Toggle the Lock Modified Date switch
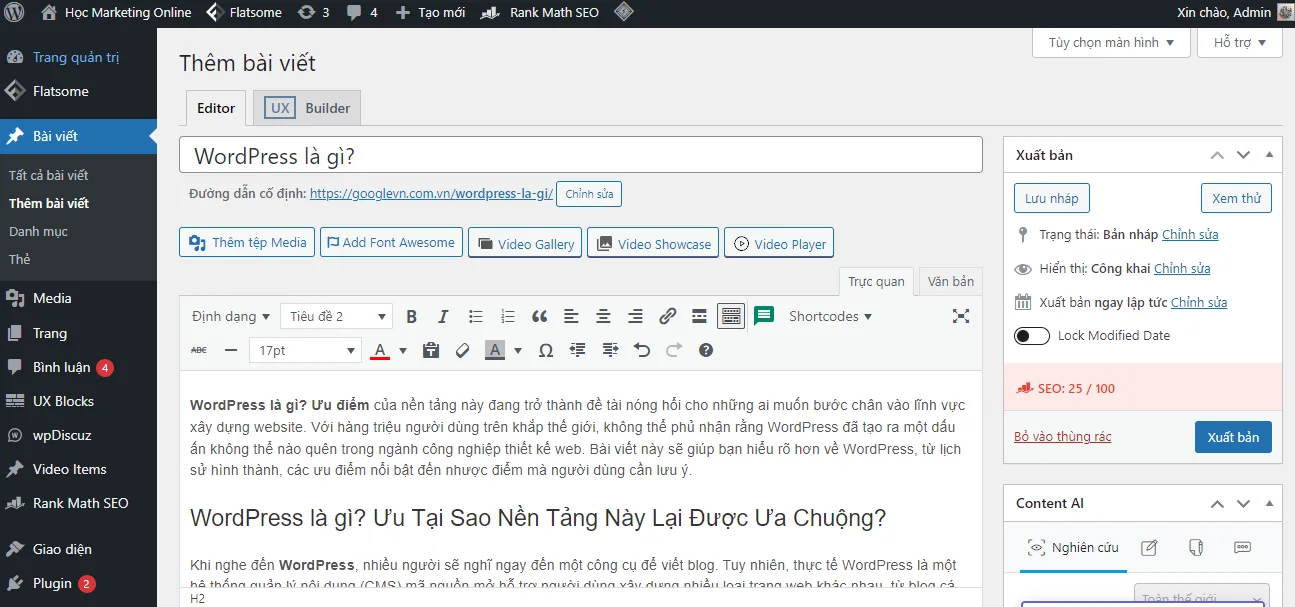 (x=1032, y=336)
